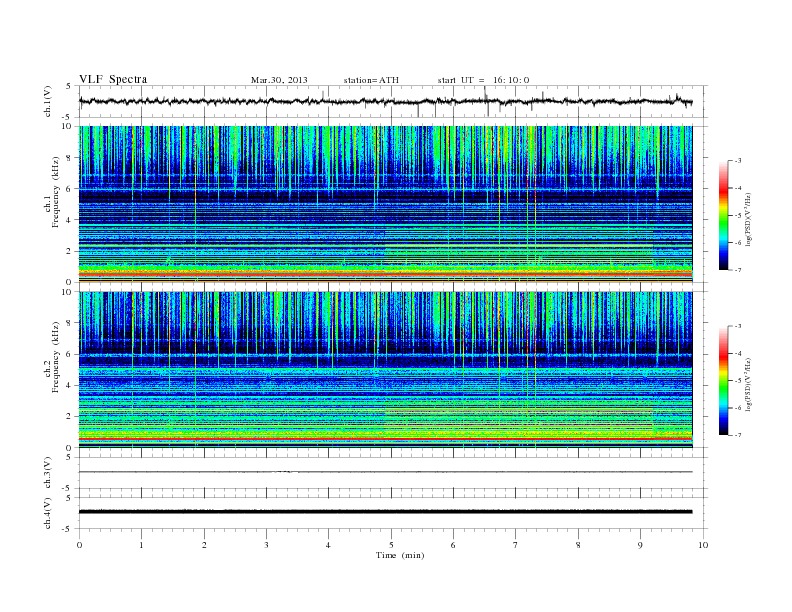Click the 'station=ATH' label

(x=371, y=80)
